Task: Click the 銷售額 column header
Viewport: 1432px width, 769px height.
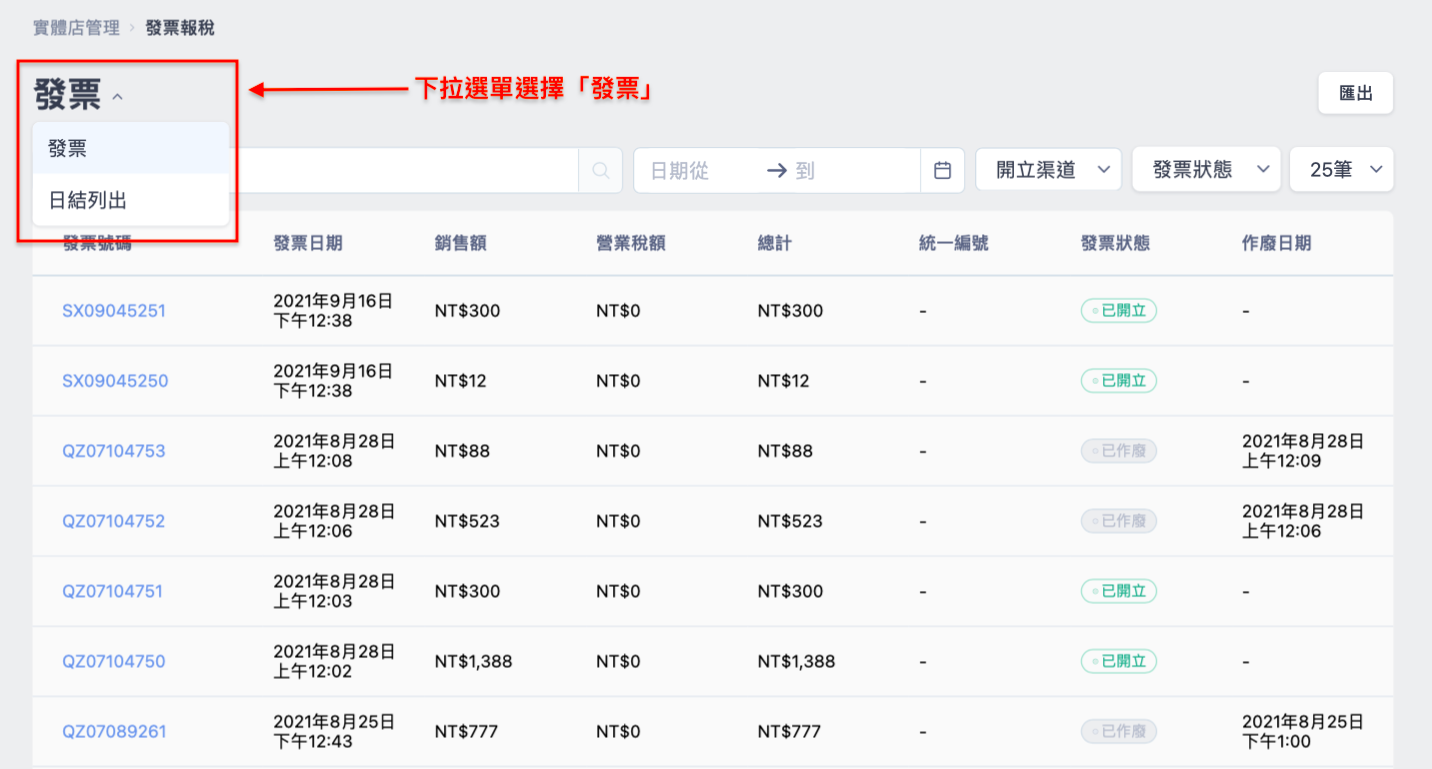Action: click(x=461, y=243)
